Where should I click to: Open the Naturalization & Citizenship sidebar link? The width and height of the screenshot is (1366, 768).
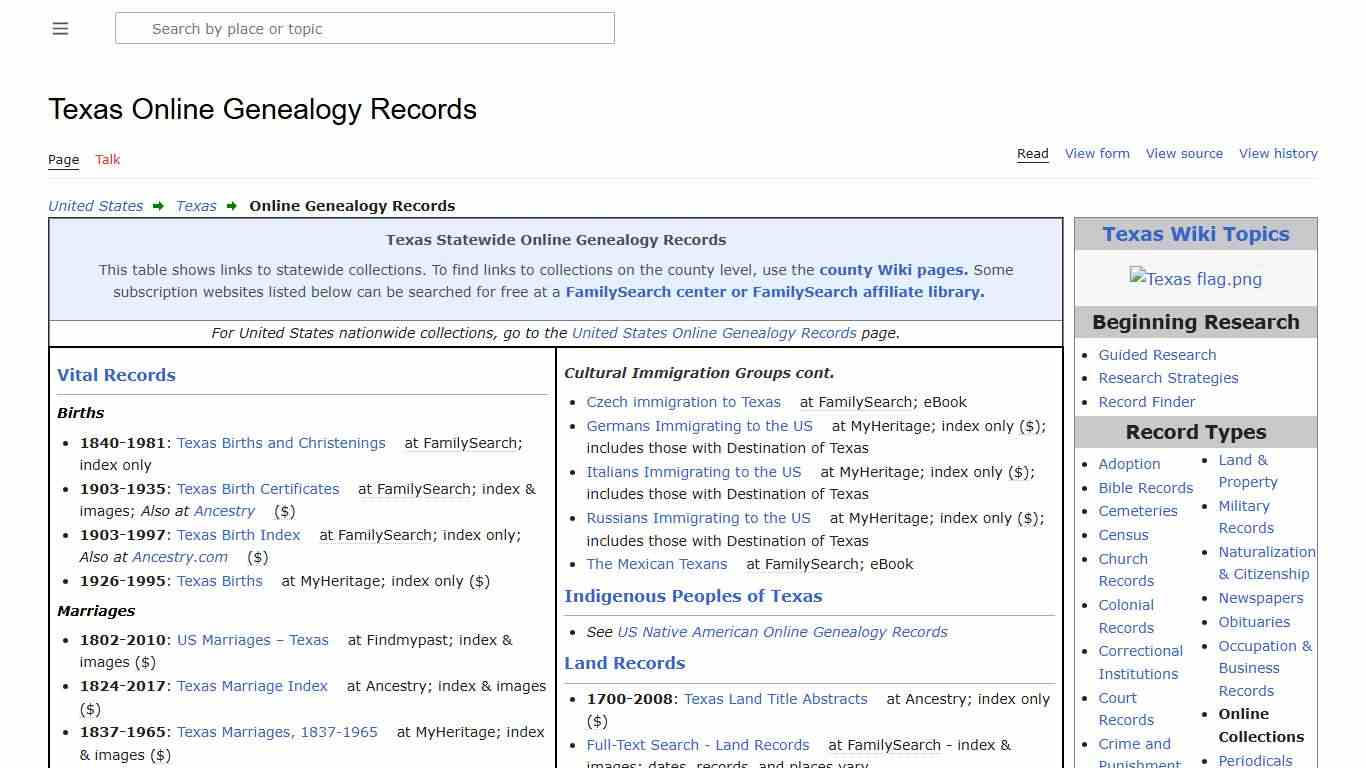(1266, 563)
